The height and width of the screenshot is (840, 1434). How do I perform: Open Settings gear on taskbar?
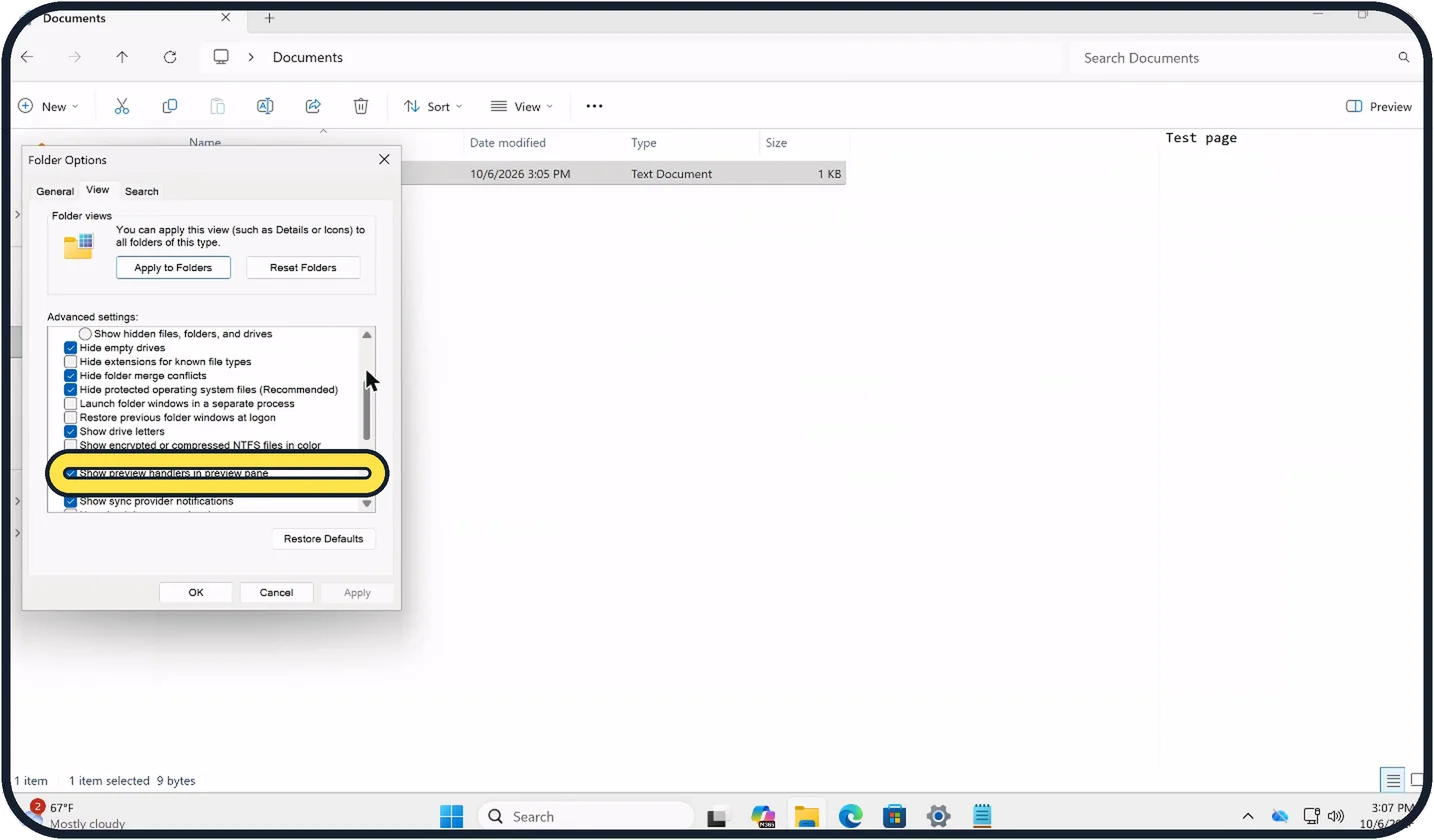(x=938, y=816)
